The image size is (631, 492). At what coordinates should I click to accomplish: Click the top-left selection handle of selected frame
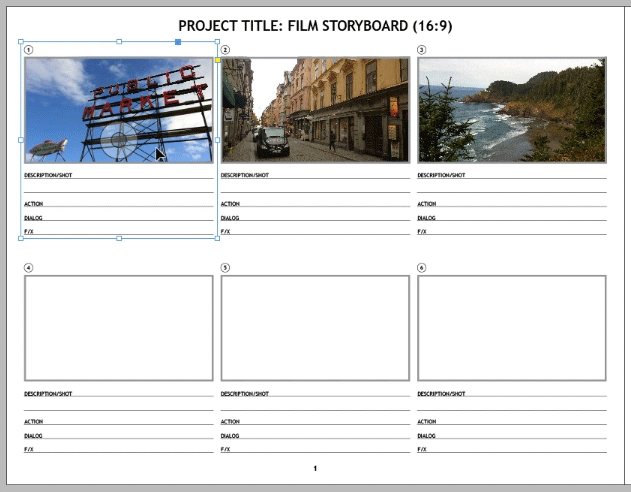click(x=21, y=41)
